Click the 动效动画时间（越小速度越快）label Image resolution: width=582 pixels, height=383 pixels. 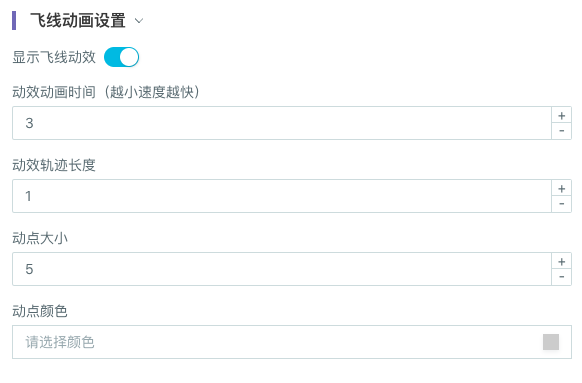[106, 92]
